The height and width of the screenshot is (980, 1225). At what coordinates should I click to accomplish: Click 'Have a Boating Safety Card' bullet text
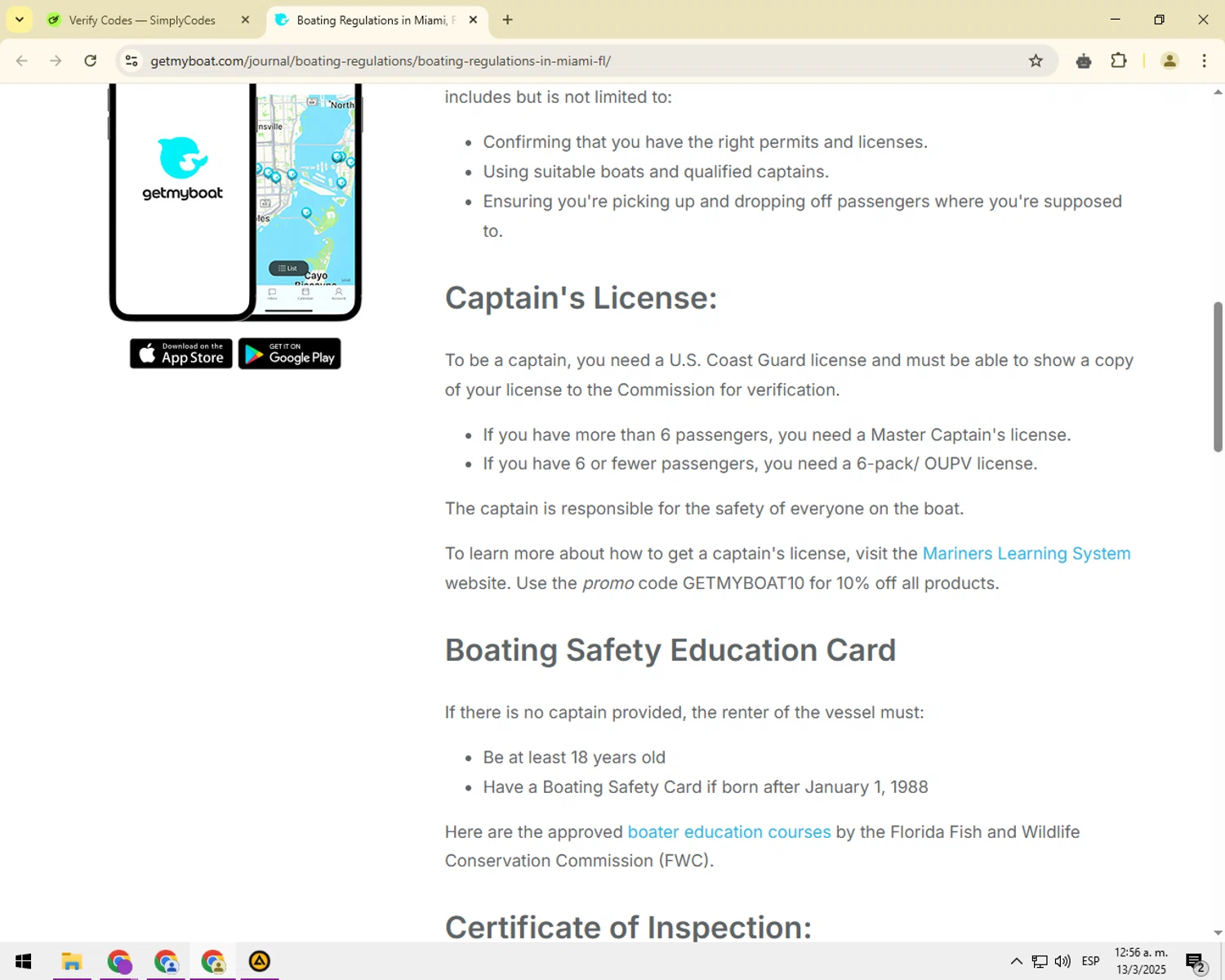click(706, 787)
